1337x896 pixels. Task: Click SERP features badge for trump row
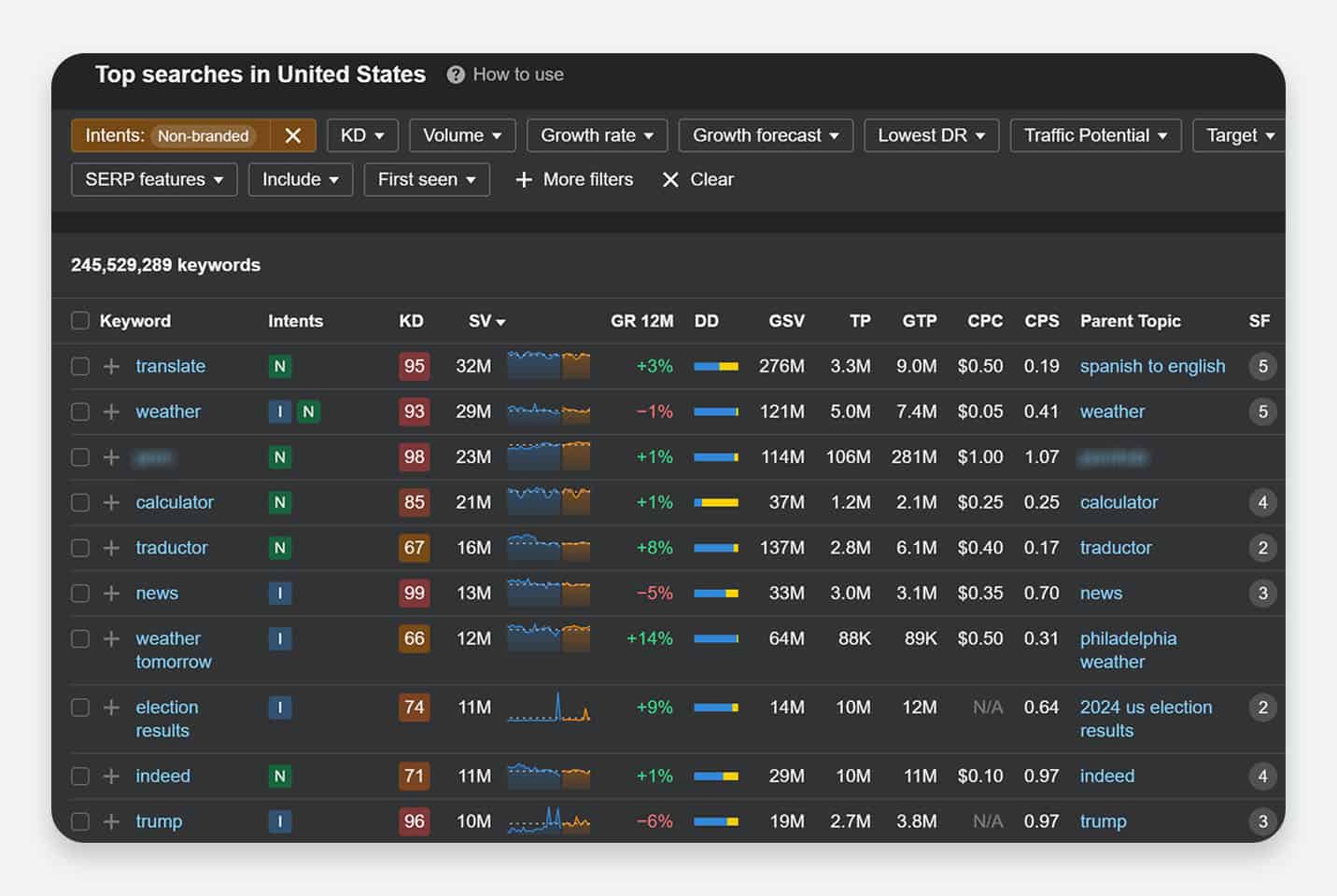point(1262,821)
